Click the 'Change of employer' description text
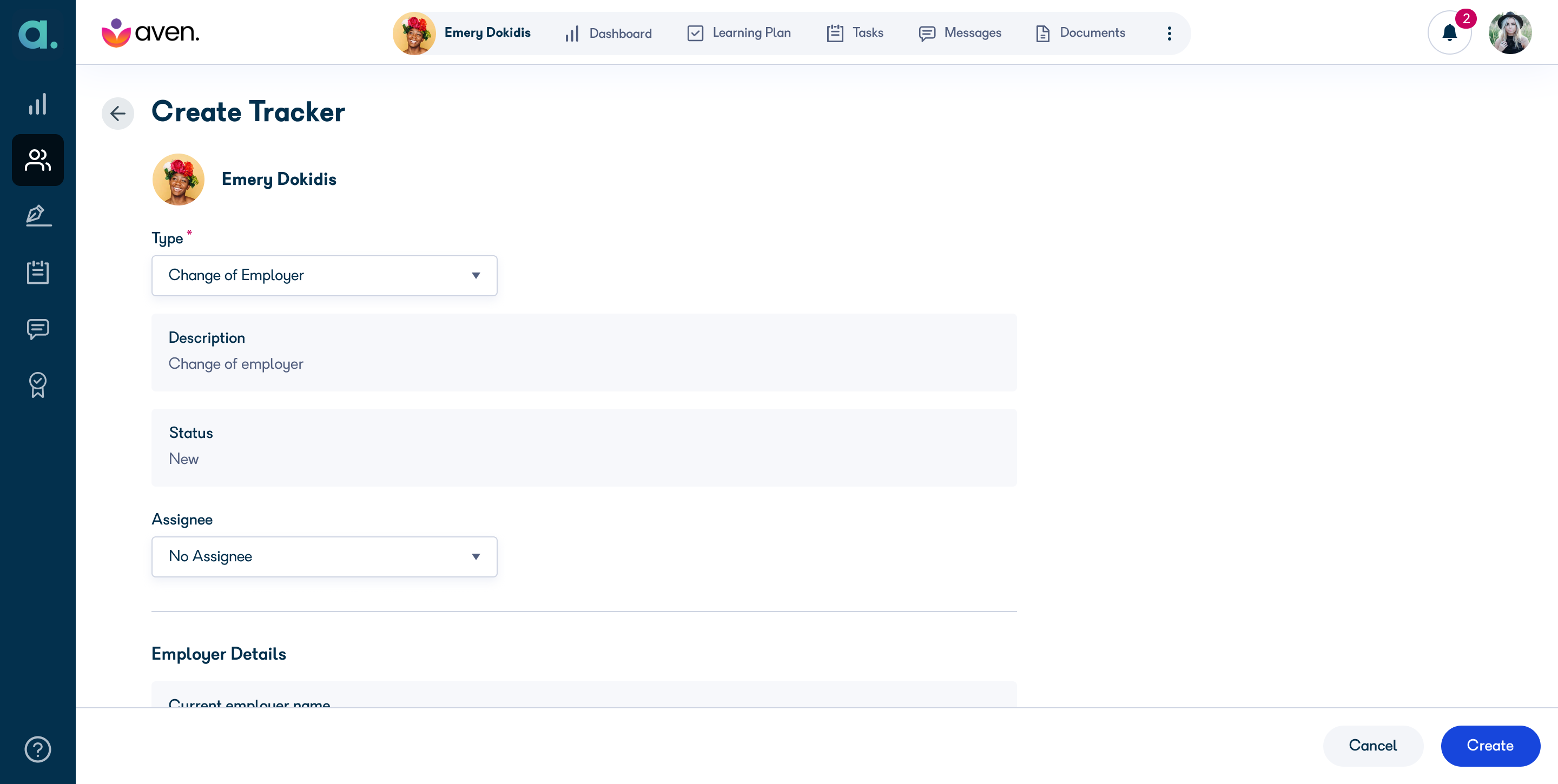Image resolution: width=1558 pixels, height=784 pixels. (236, 364)
